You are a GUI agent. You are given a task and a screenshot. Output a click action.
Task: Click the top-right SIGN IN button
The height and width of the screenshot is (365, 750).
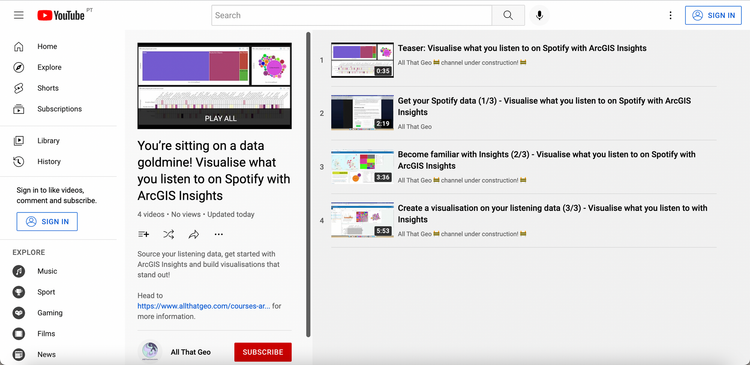click(x=713, y=15)
